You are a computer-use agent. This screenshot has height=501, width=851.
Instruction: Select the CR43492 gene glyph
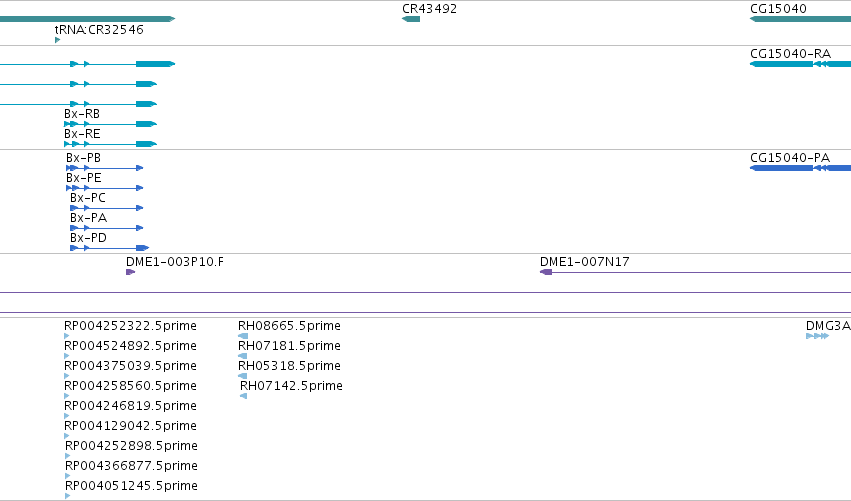(411, 19)
